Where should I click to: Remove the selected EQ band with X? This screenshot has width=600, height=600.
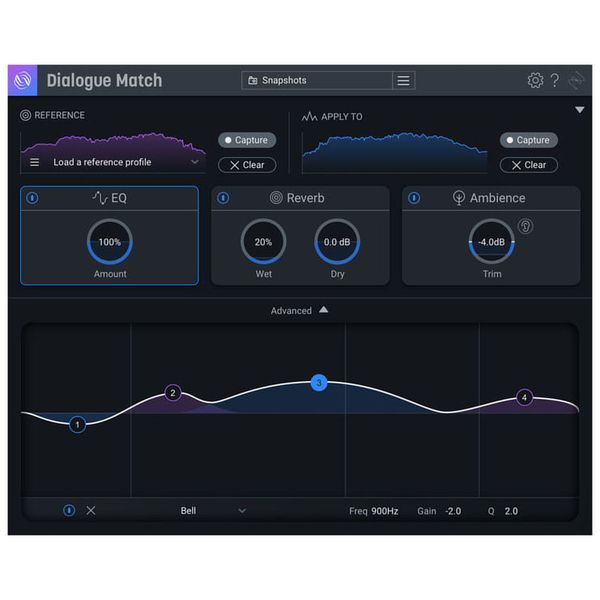coord(91,510)
